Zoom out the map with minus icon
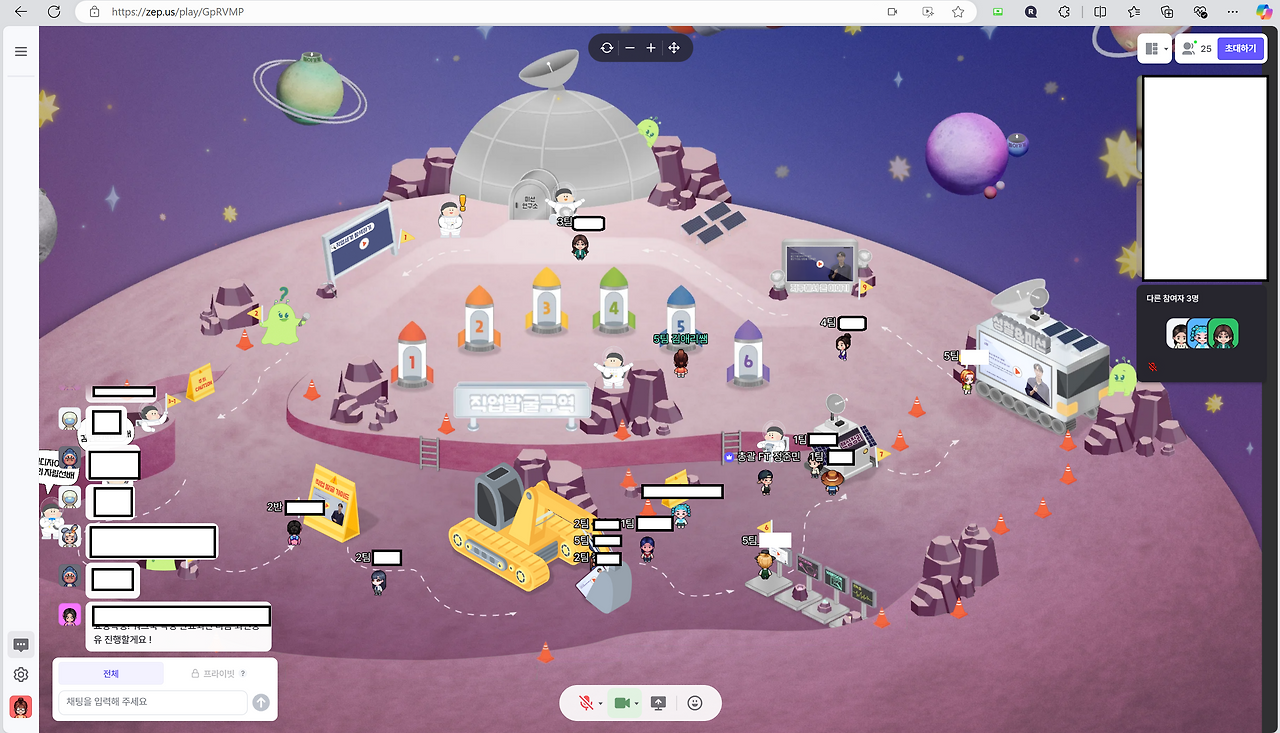The width and height of the screenshot is (1280, 733). coord(630,48)
